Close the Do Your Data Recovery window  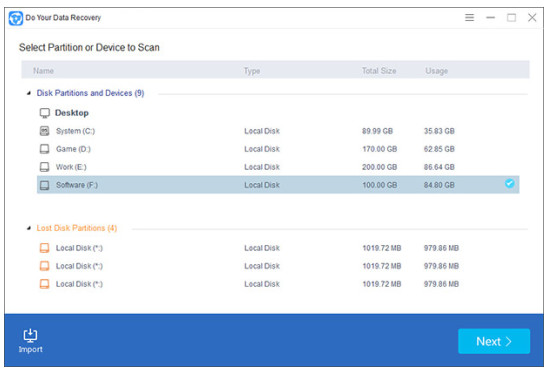[x=532, y=17]
